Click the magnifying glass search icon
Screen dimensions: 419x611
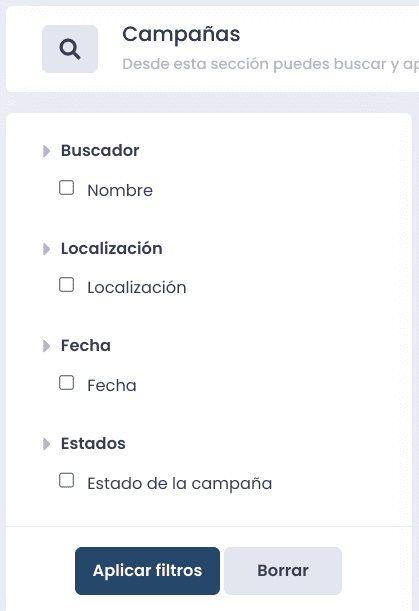pos(70,49)
